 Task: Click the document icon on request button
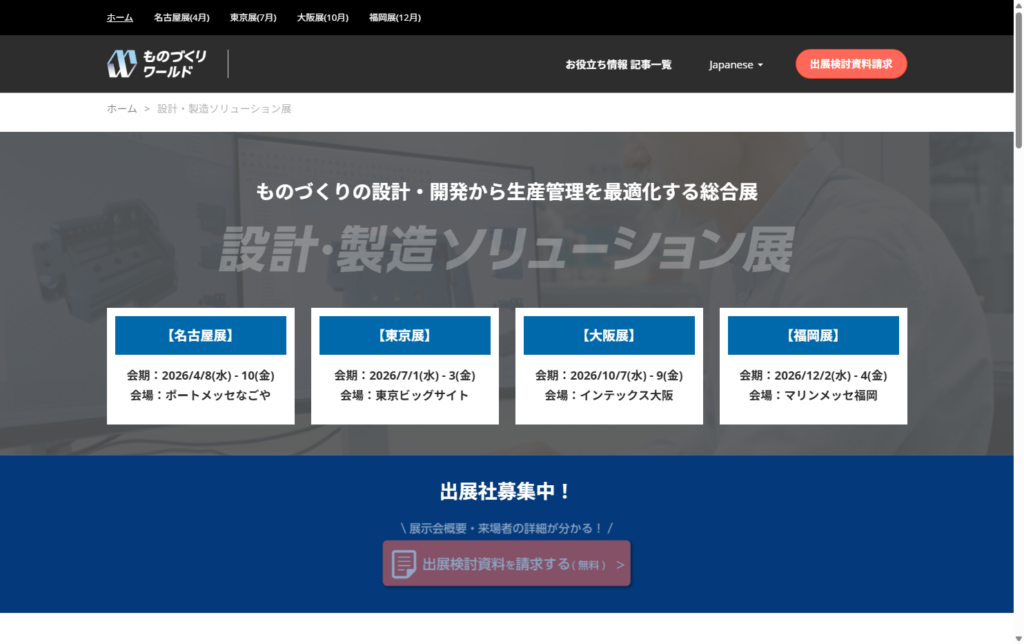404,564
